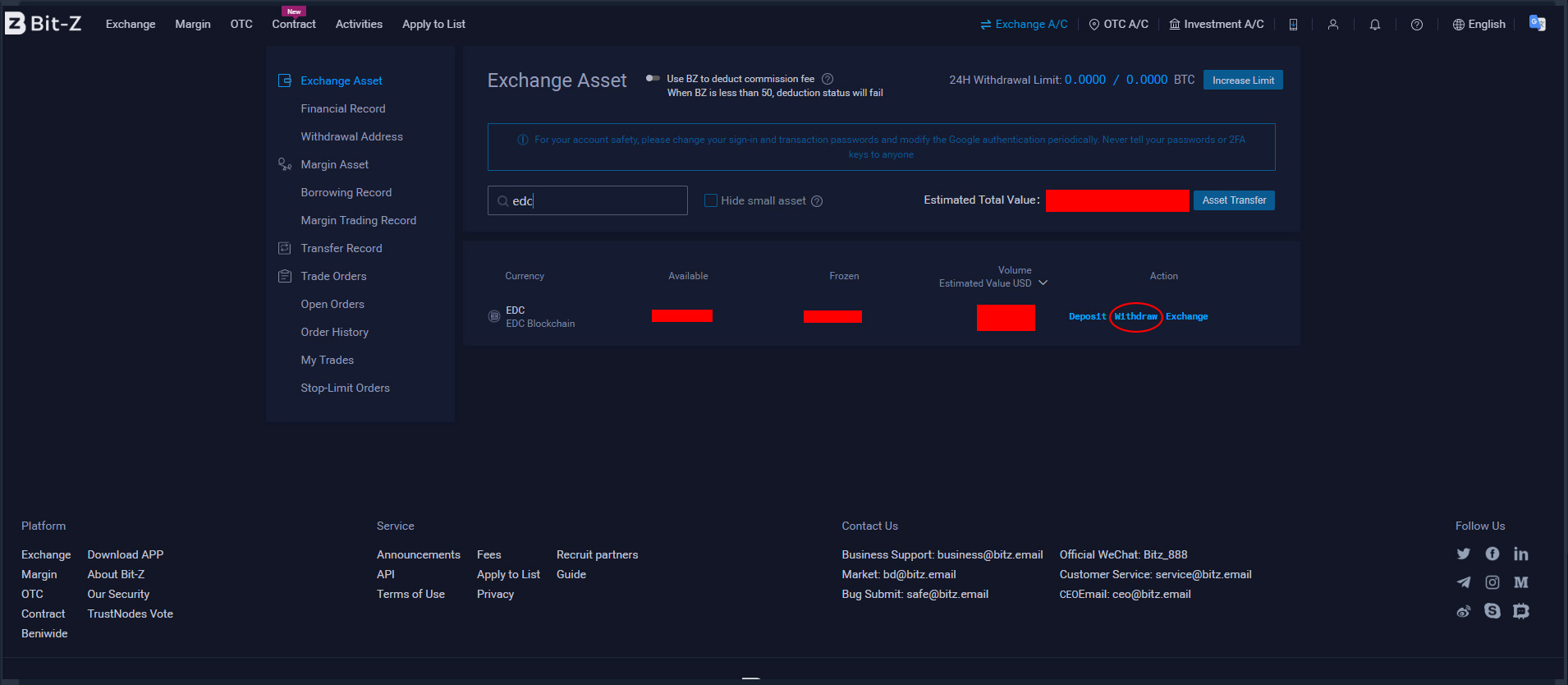The image size is (1568, 685).
Task: Open Open Orders in sidebar
Action: pos(332,304)
